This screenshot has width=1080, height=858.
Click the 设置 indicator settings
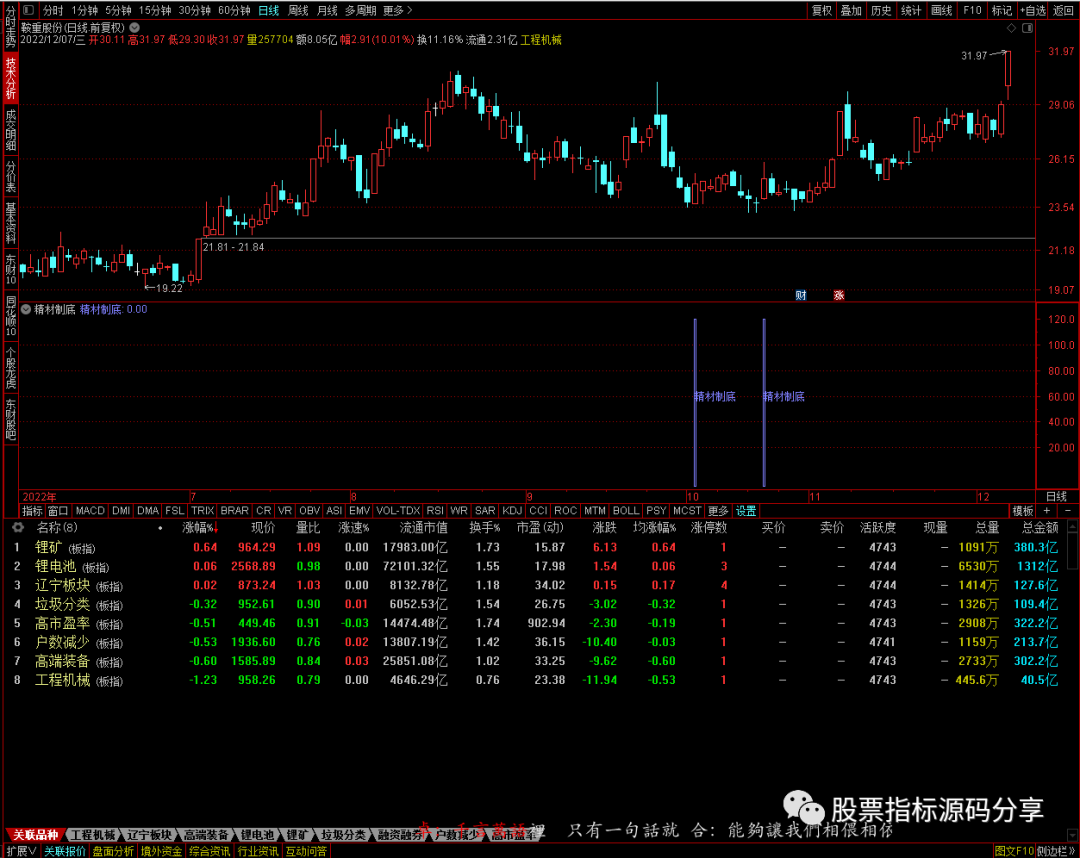click(746, 511)
